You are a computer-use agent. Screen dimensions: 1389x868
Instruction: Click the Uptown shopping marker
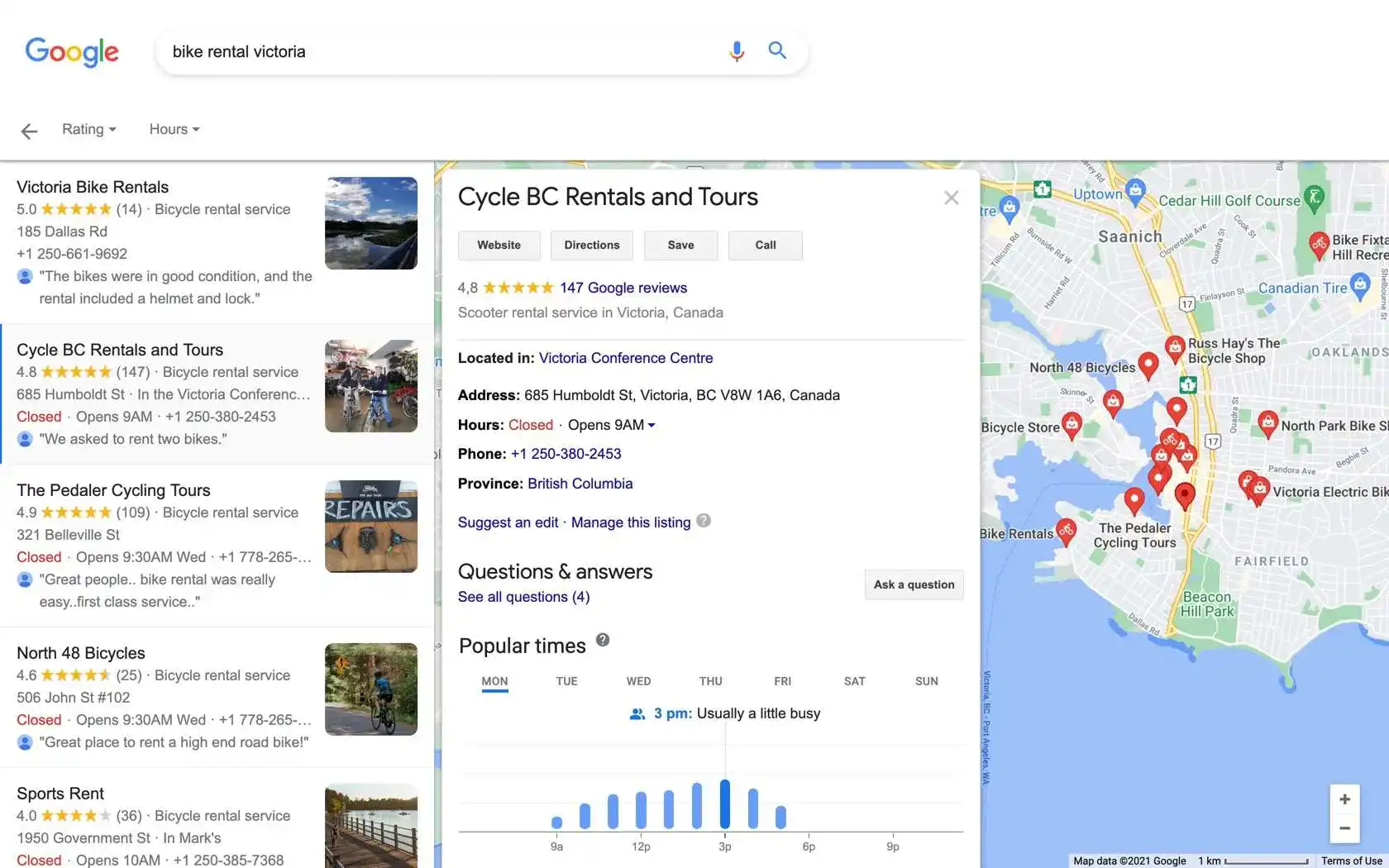tap(1135, 192)
